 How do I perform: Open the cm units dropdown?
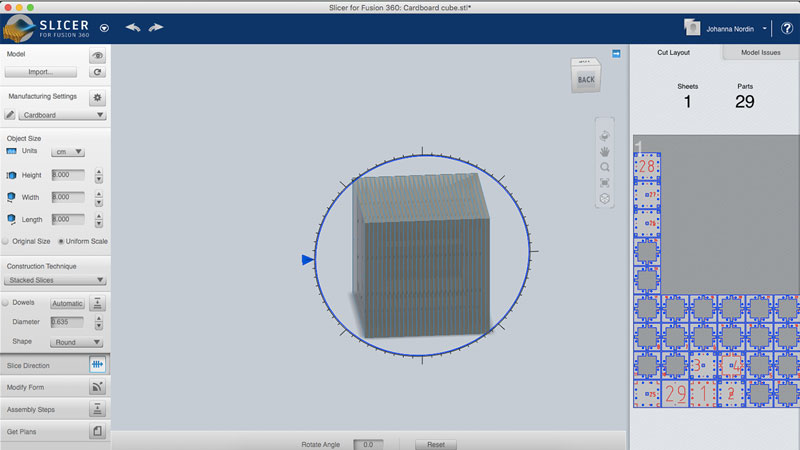68,152
